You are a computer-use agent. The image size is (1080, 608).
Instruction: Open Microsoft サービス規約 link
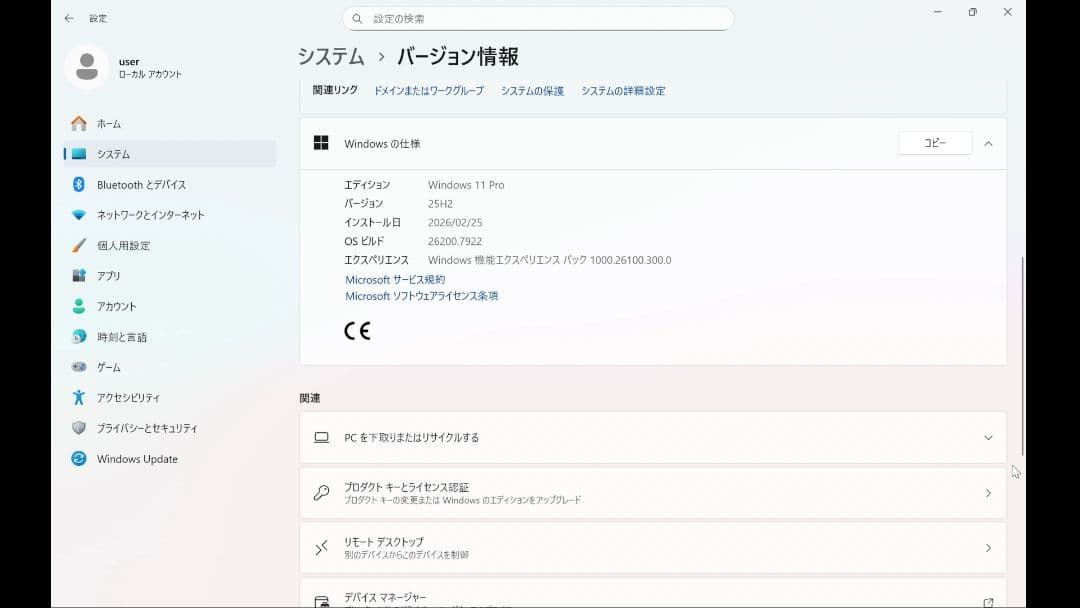(395, 280)
